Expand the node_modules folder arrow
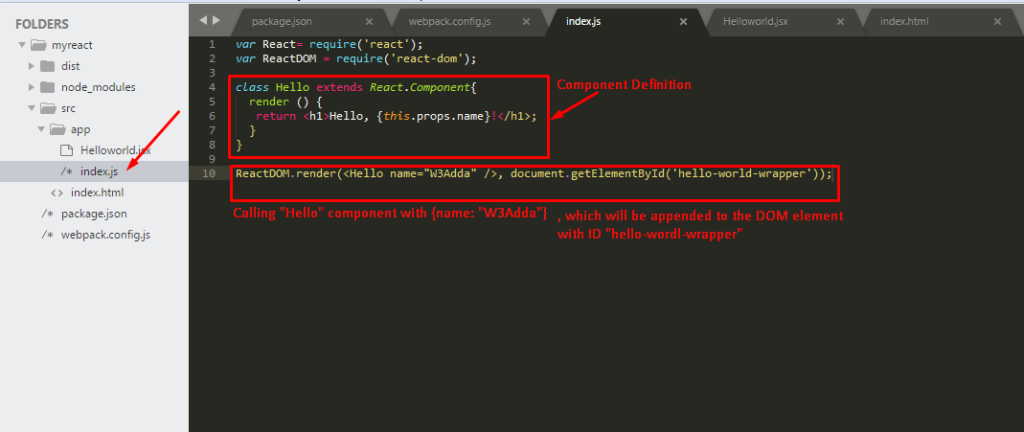Viewport: 1024px width, 432px height. (31, 87)
